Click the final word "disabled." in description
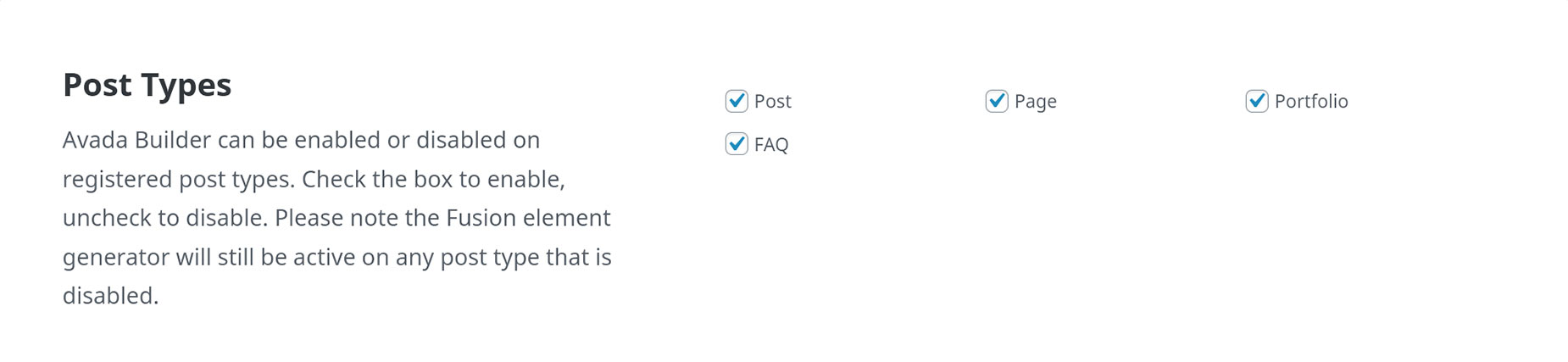This screenshot has height=362, width=1568. pos(111,296)
